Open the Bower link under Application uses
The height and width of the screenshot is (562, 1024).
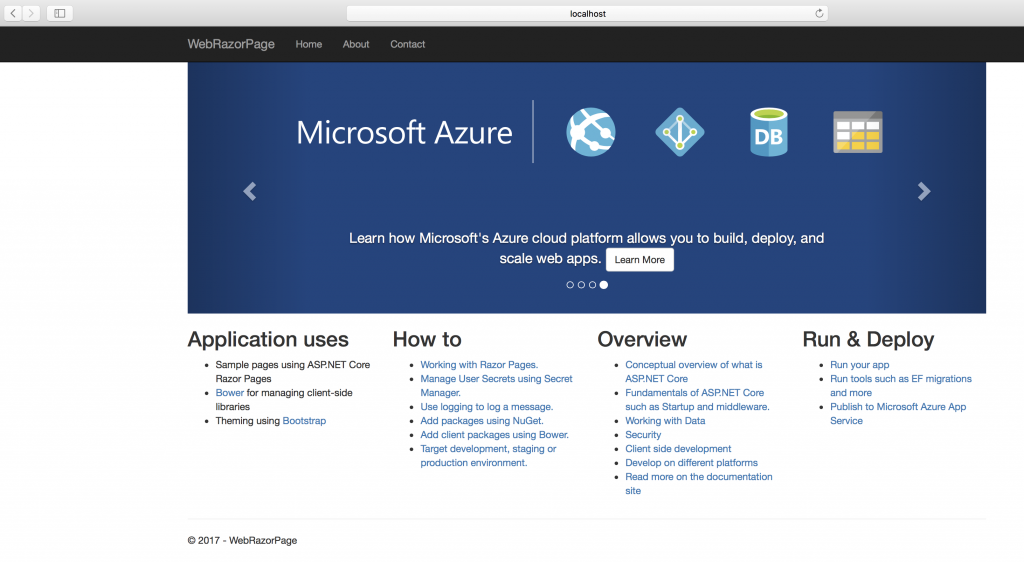pos(229,392)
